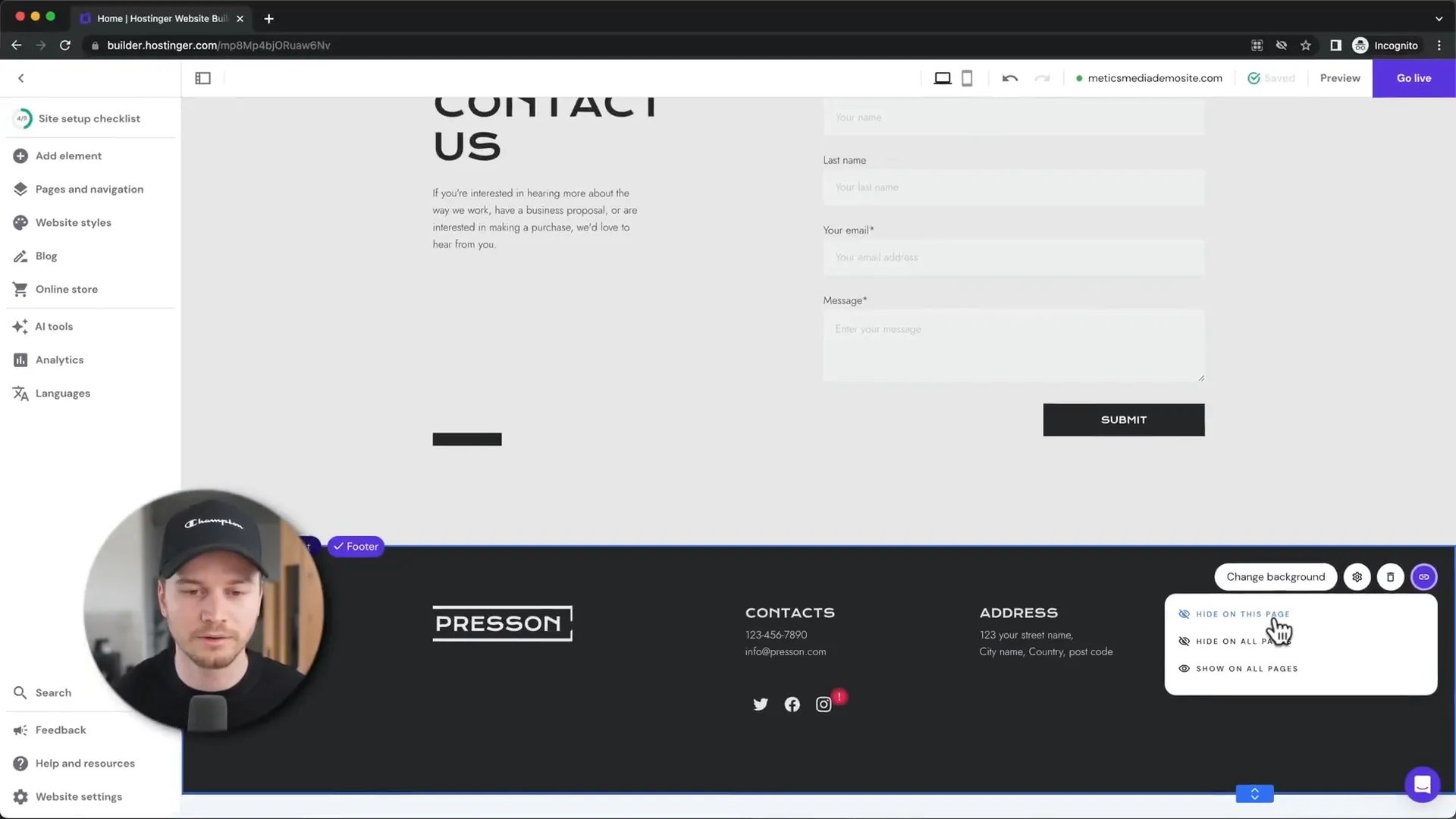The height and width of the screenshot is (819, 1456).
Task: Select the AI tools icon
Action: pos(20,326)
